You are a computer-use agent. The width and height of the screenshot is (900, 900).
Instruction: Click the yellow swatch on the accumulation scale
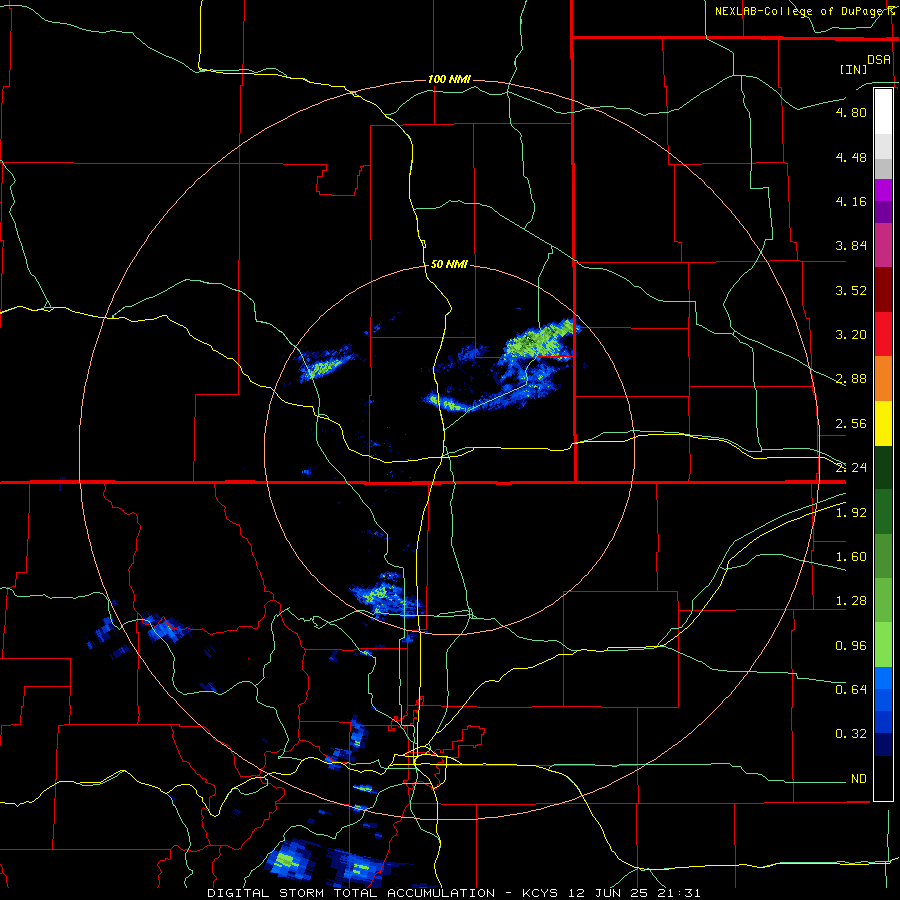click(x=883, y=423)
